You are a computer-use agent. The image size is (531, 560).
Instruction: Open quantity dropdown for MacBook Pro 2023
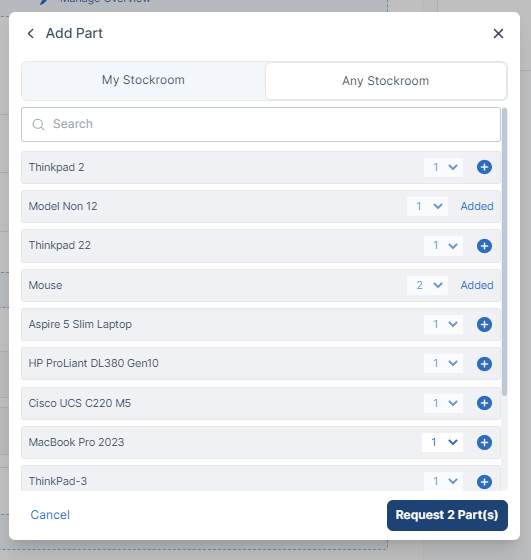coord(442,442)
